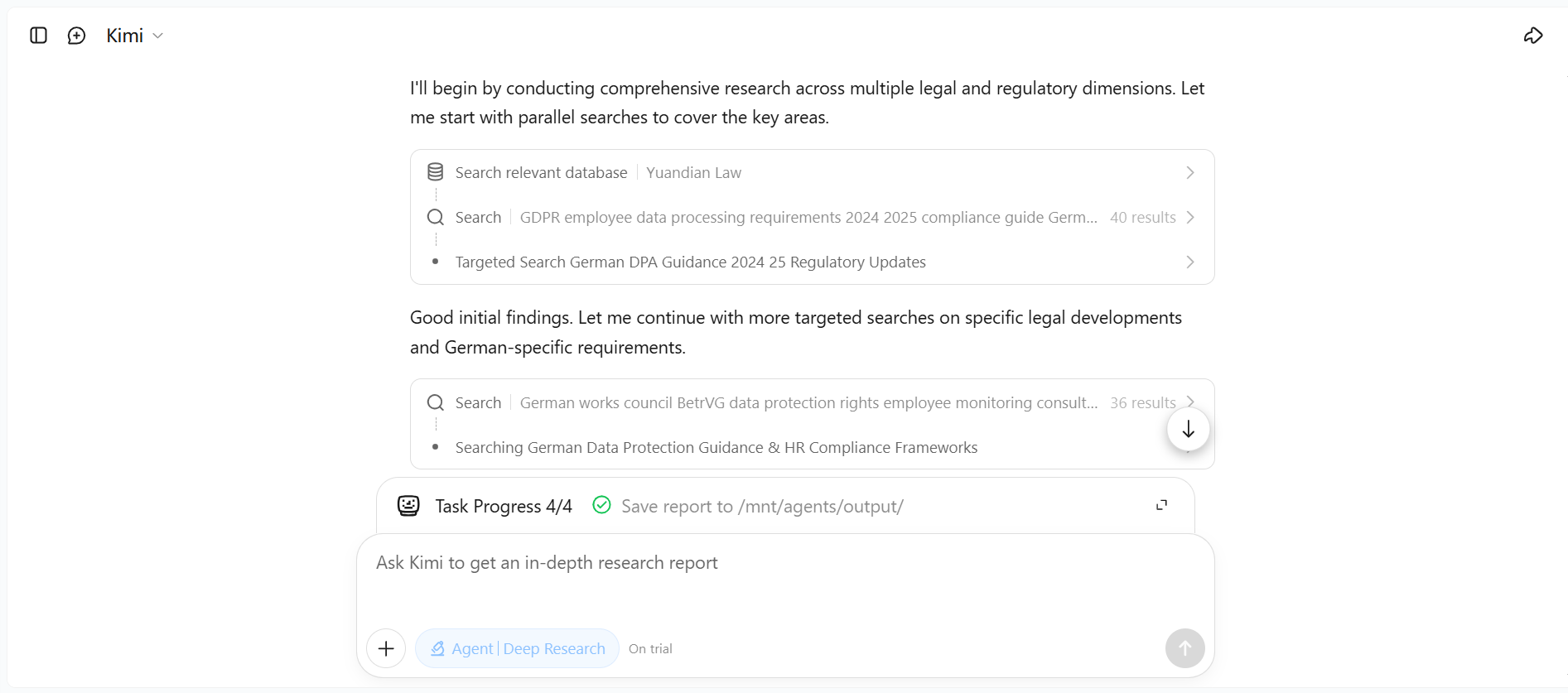
Task: Toggle the sidebar panel icon
Action: pyautogui.click(x=38, y=36)
